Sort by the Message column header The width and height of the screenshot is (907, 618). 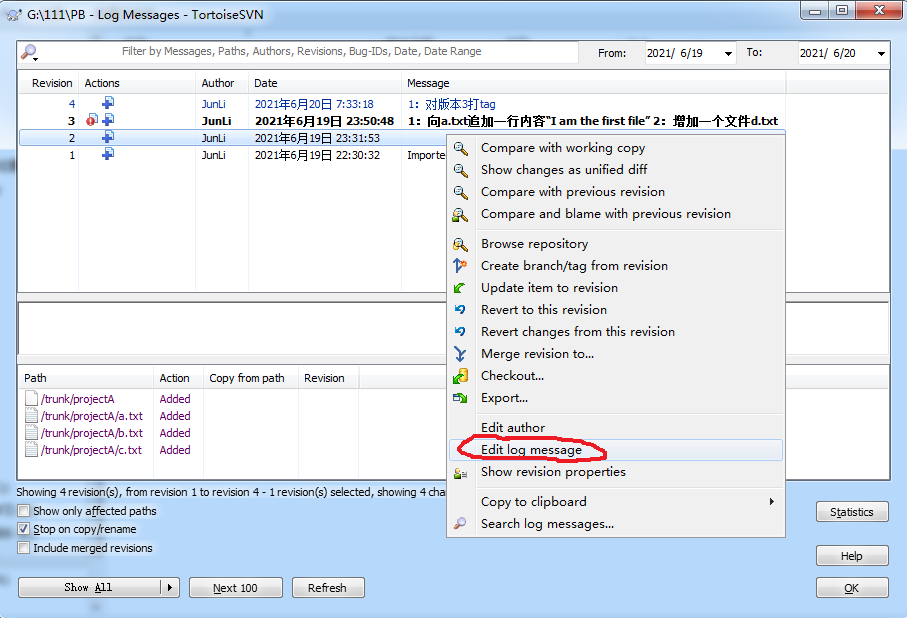pos(593,83)
